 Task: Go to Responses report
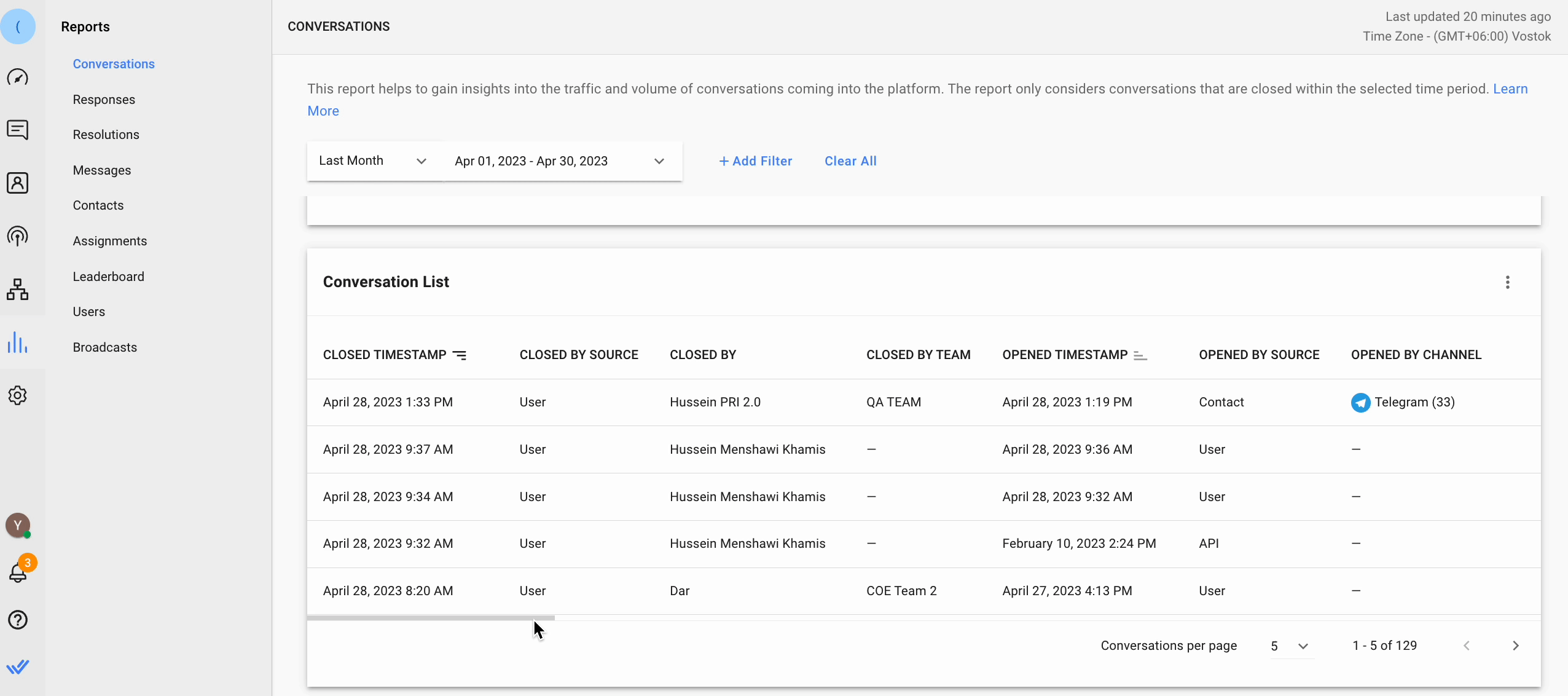pyautogui.click(x=104, y=100)
